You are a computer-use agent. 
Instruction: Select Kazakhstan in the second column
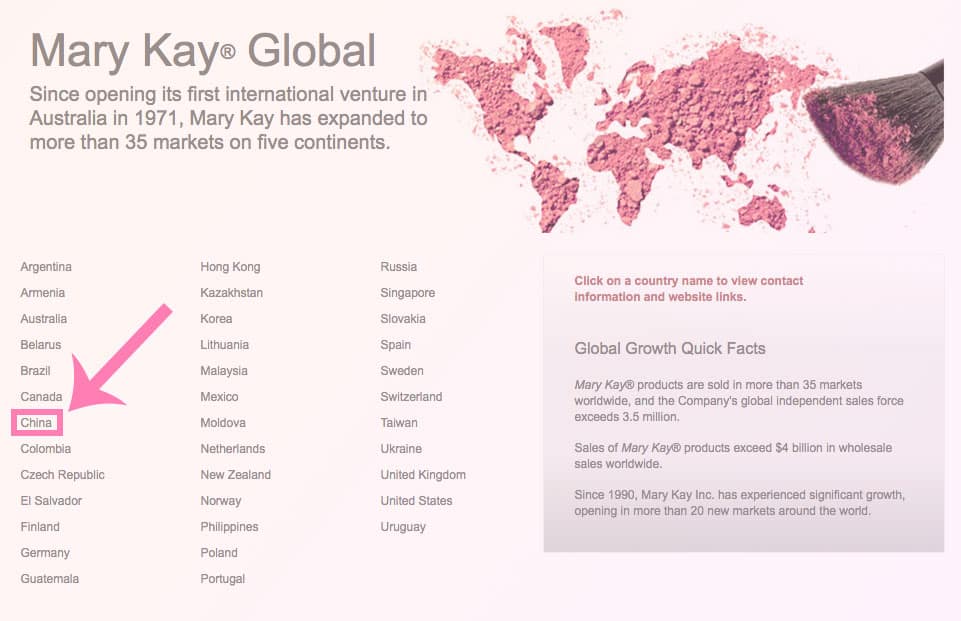(231, 293)
